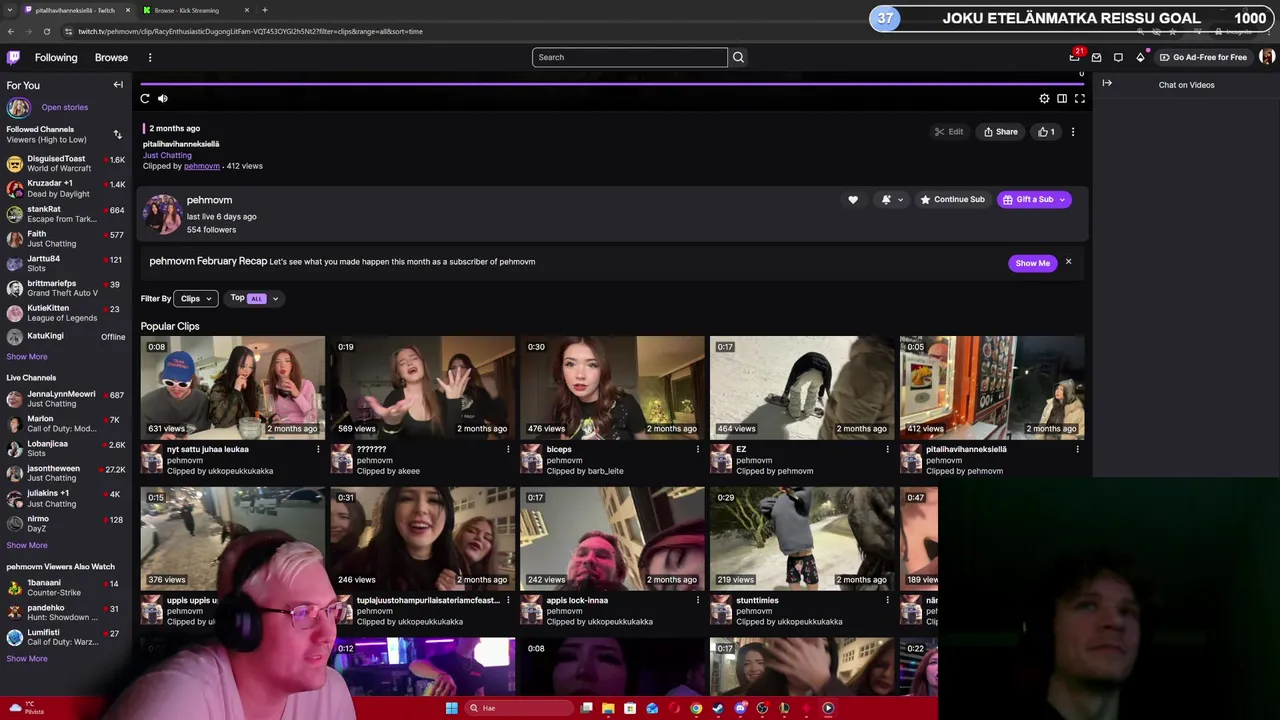
Task: Open the Just Chatting category link
Action: point(167,155)
